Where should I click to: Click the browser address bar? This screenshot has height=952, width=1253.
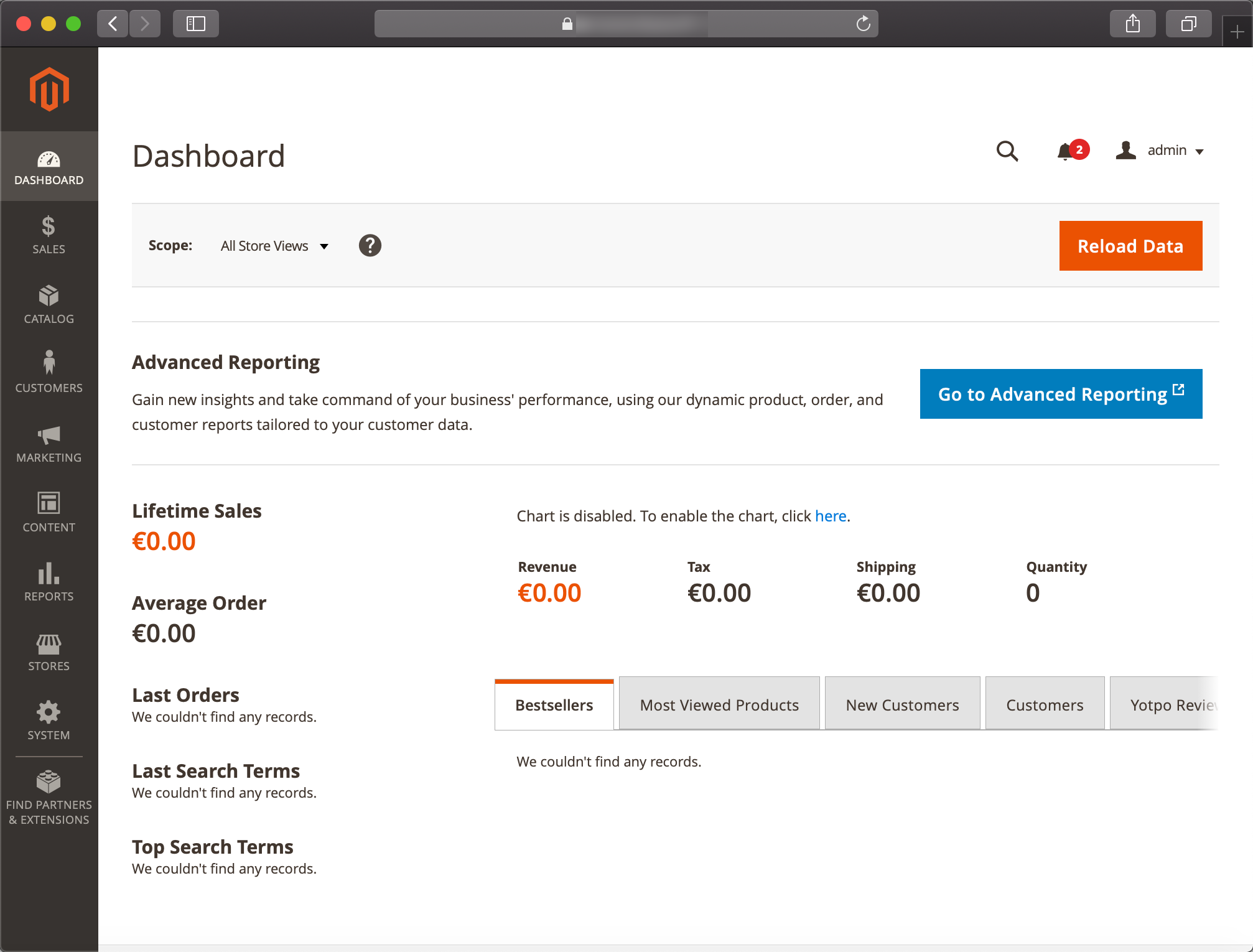(x=626, y=24)
